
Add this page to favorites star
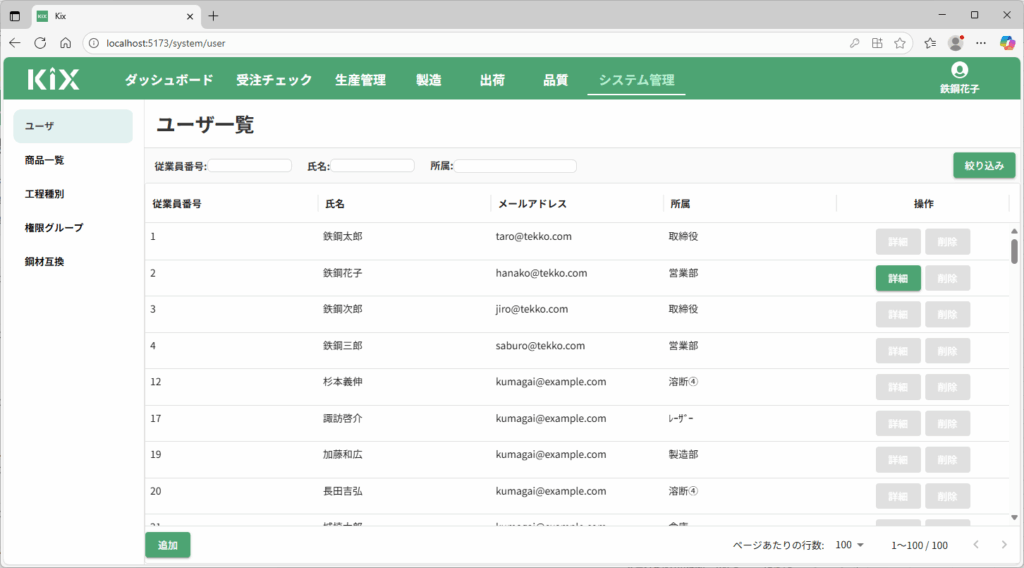coord(900,43)
